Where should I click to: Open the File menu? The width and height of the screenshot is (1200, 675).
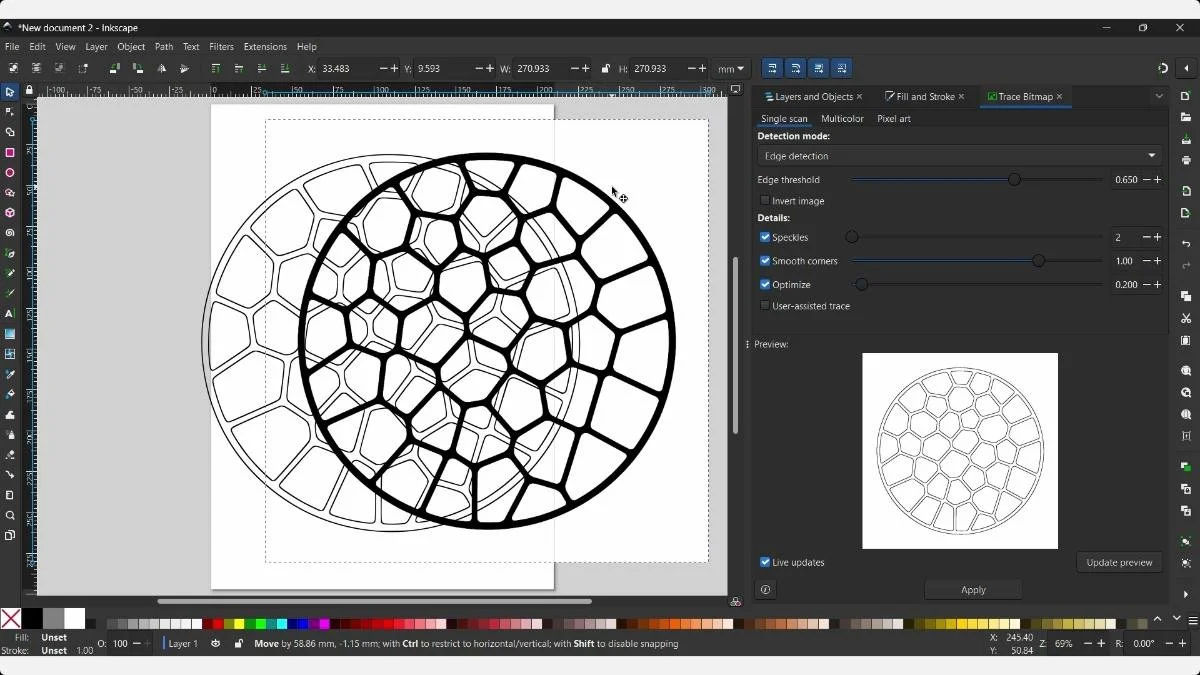pos(12,47)
